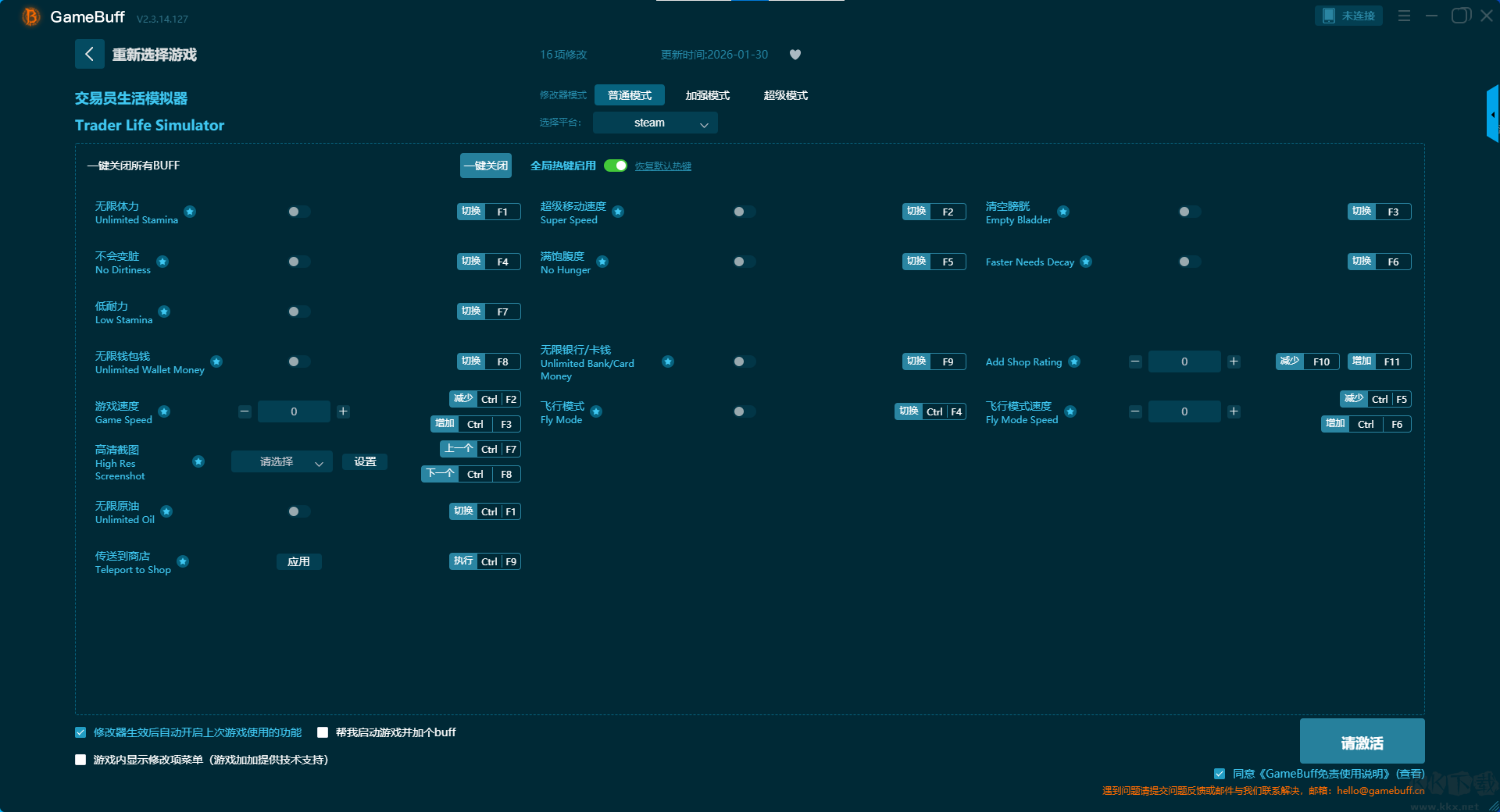This screenshot has height=812, width=1500.
Task: Click the restore default hotkeys link
Action: tap(662, 166)
